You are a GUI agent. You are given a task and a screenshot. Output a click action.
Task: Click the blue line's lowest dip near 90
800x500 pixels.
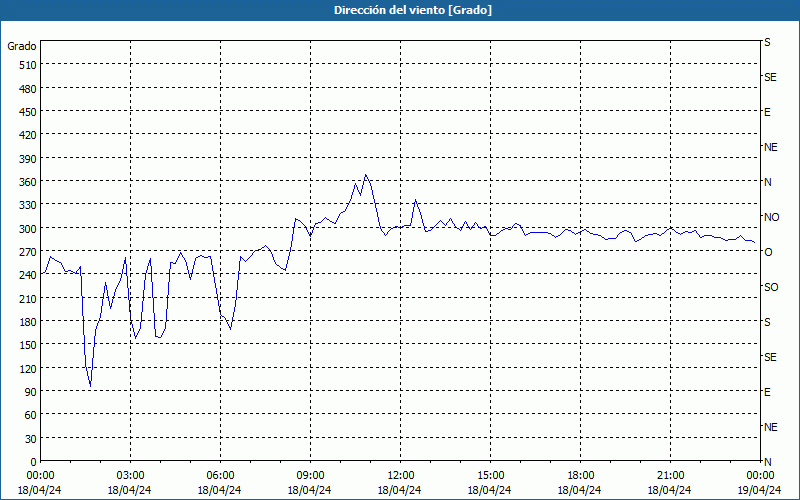90,386
